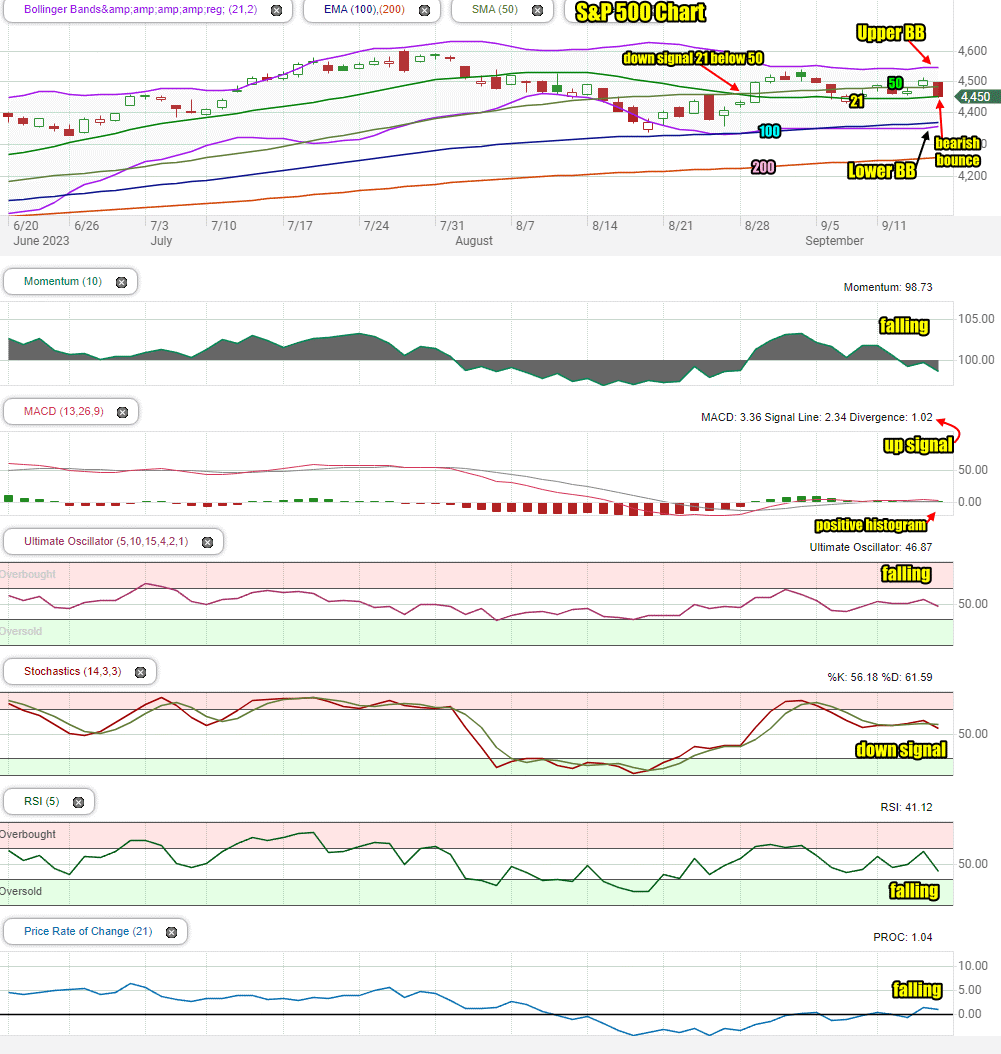Click the 0.00 MACD axis value
1001x1054 pixels.
point(969,502)
